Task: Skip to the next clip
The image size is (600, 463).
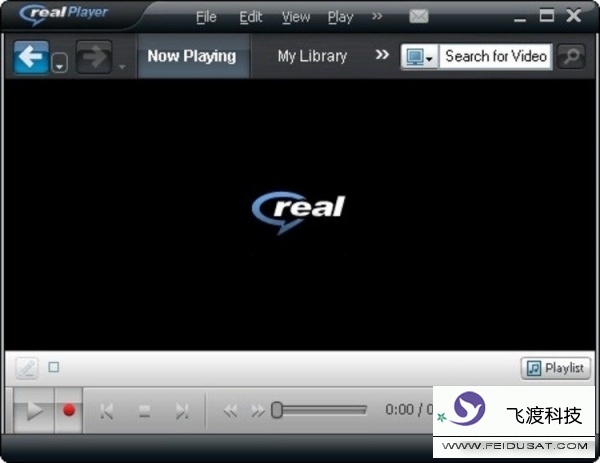Action: (182, 411)
